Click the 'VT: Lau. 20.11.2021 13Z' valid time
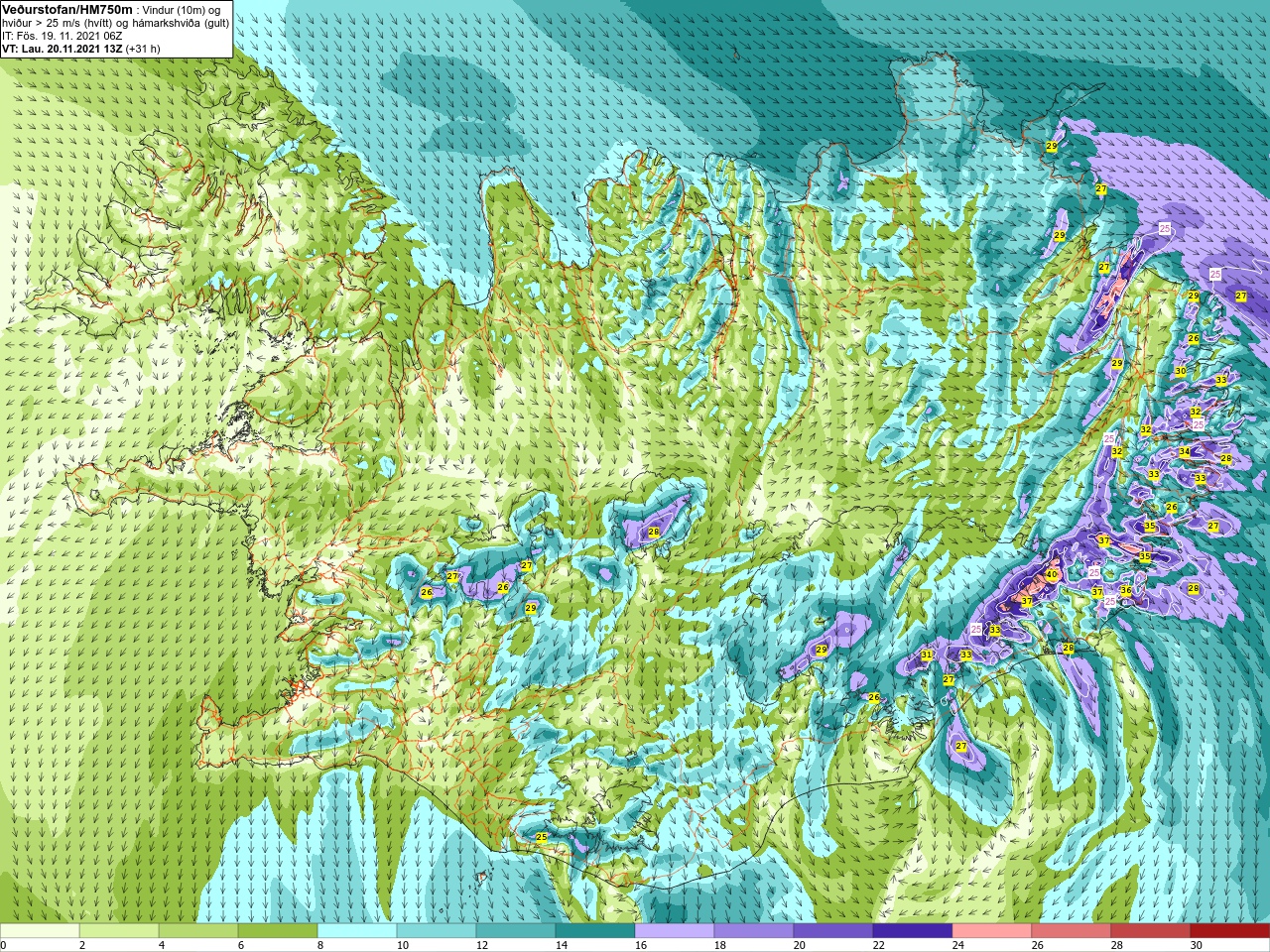The image size is (1270, 952). tap(62, 49)
